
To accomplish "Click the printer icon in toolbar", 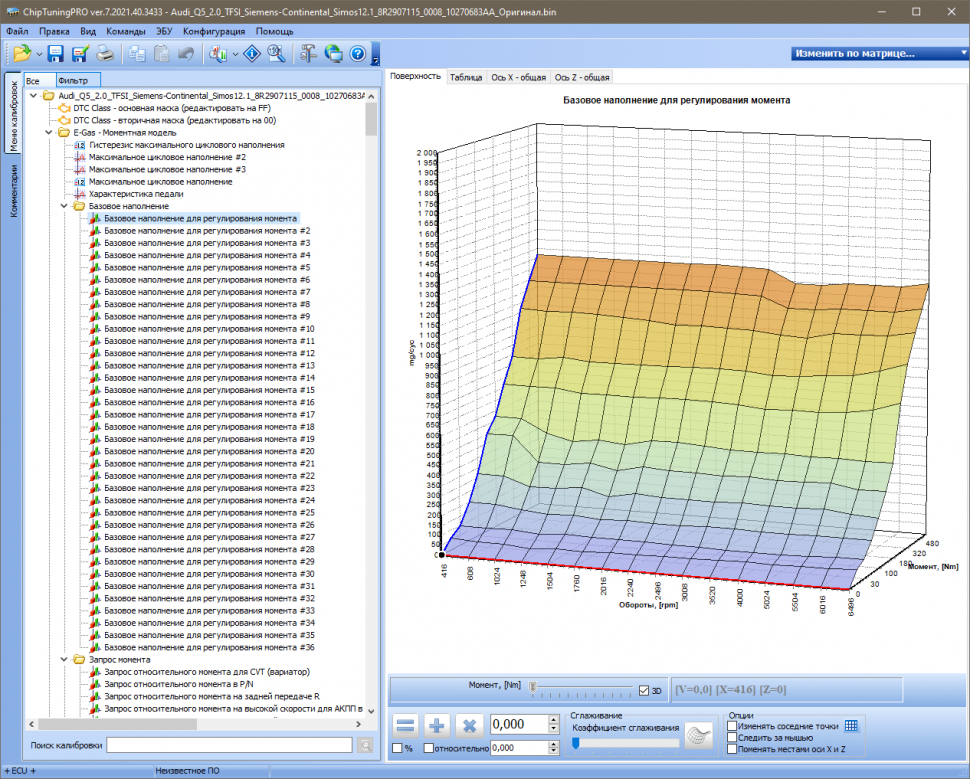I will pos(105,54).
